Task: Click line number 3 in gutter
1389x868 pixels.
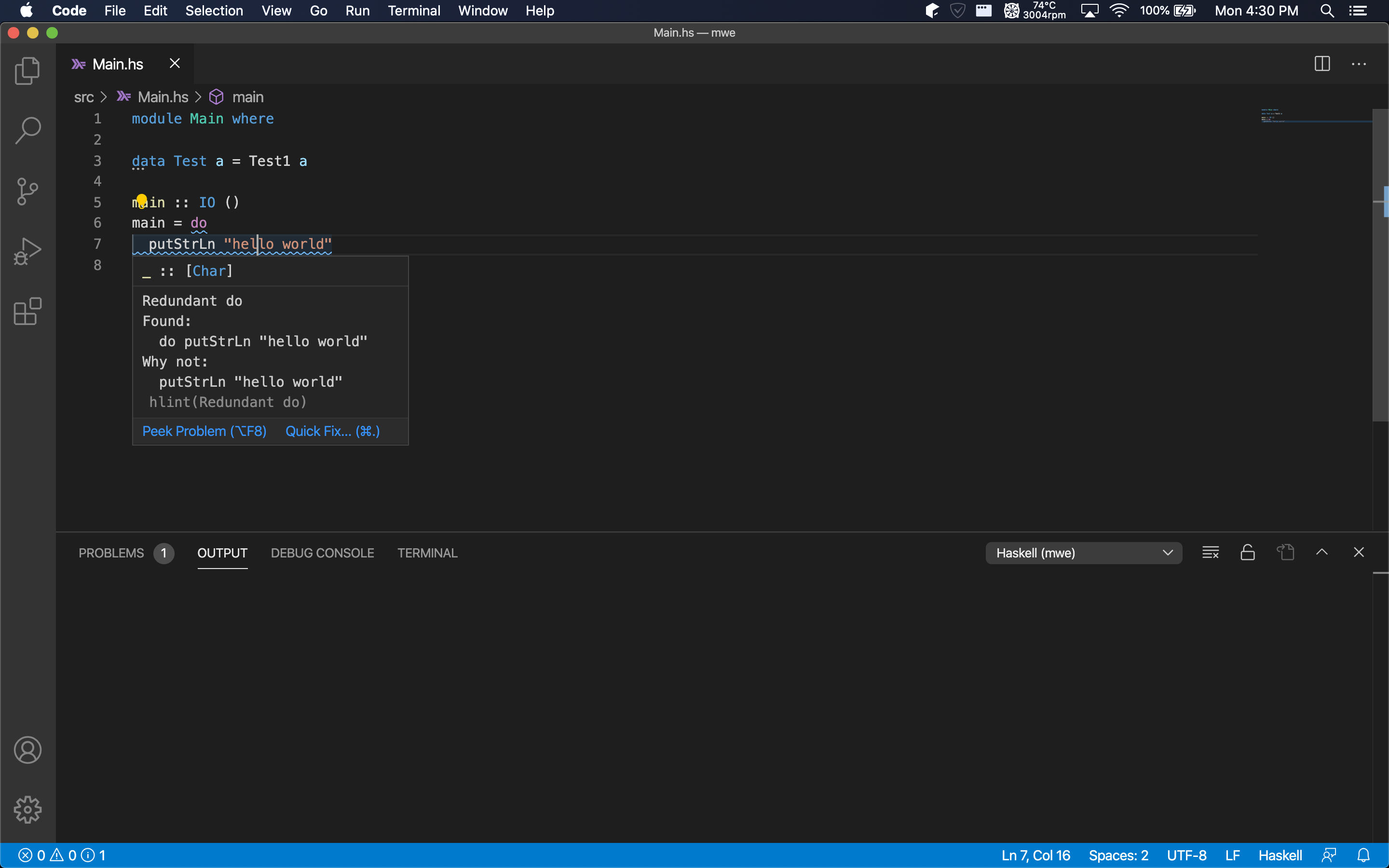Action: [97, 161]
